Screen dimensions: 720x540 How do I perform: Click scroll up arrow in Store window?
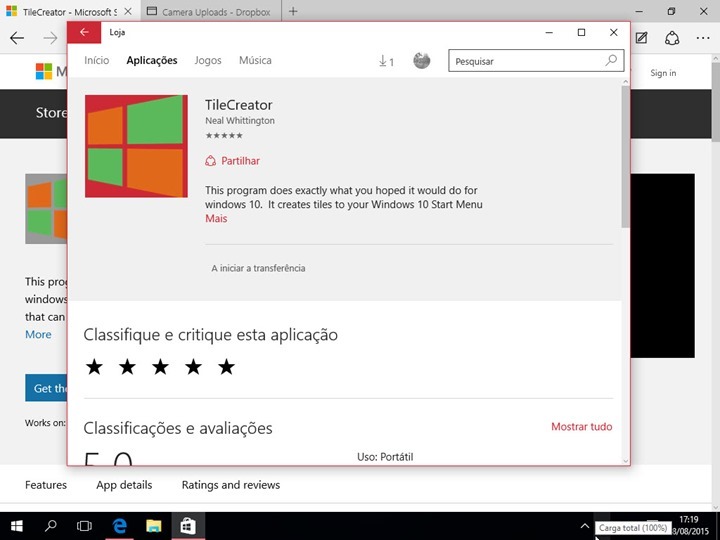click(625, 82)
